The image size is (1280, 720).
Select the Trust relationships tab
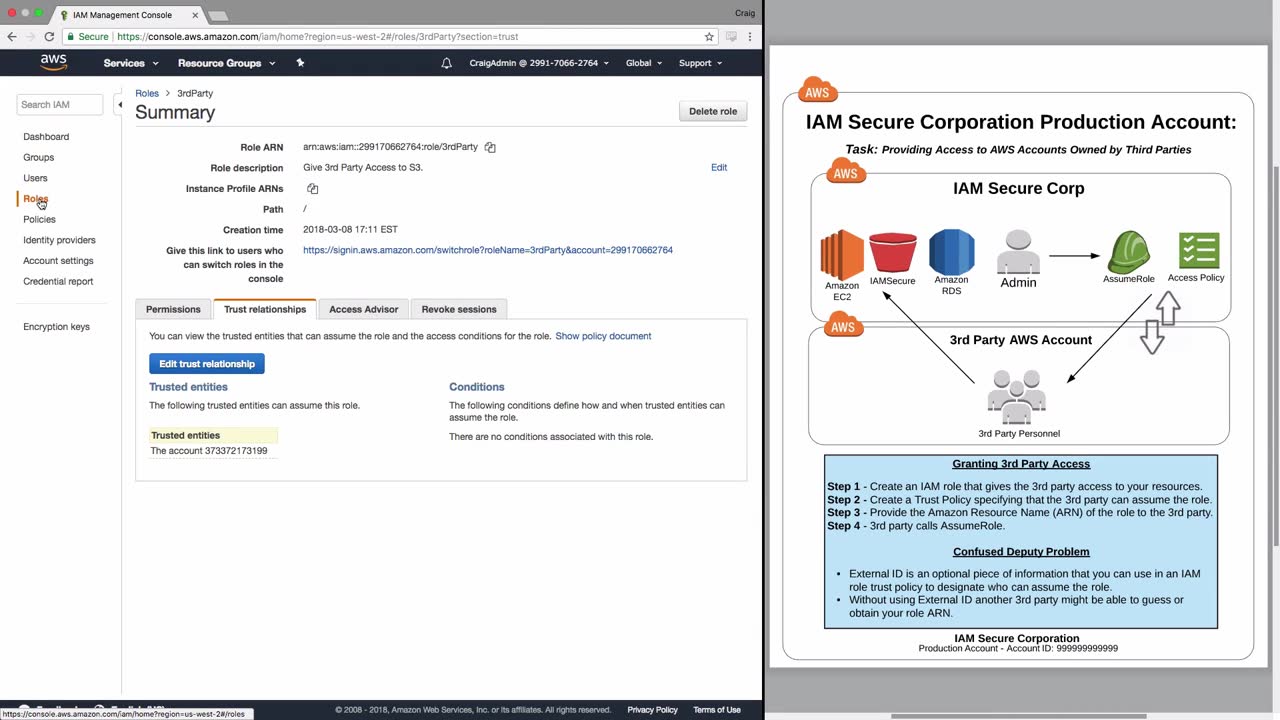coord(265,309)
